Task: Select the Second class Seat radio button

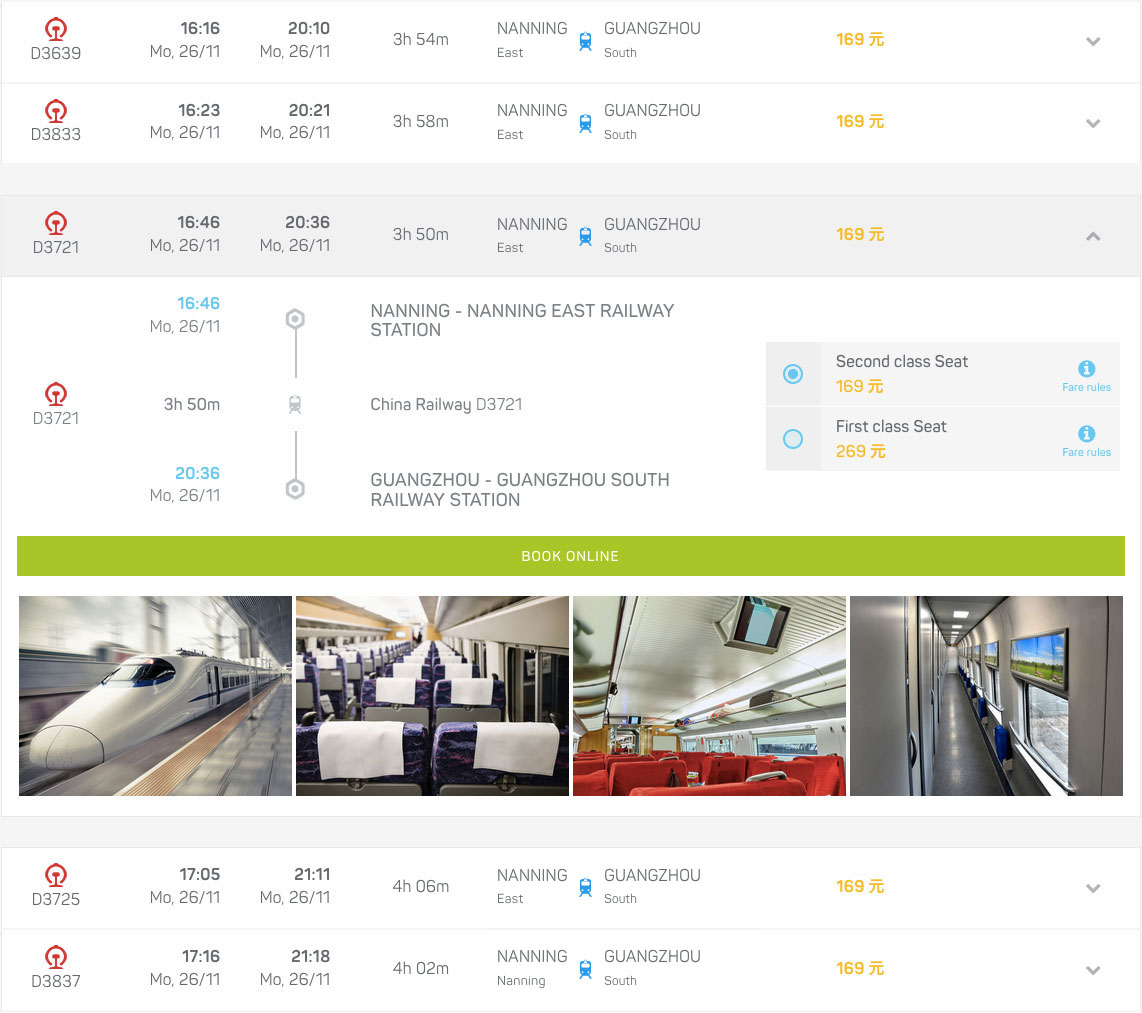Action: coord(794,373)
